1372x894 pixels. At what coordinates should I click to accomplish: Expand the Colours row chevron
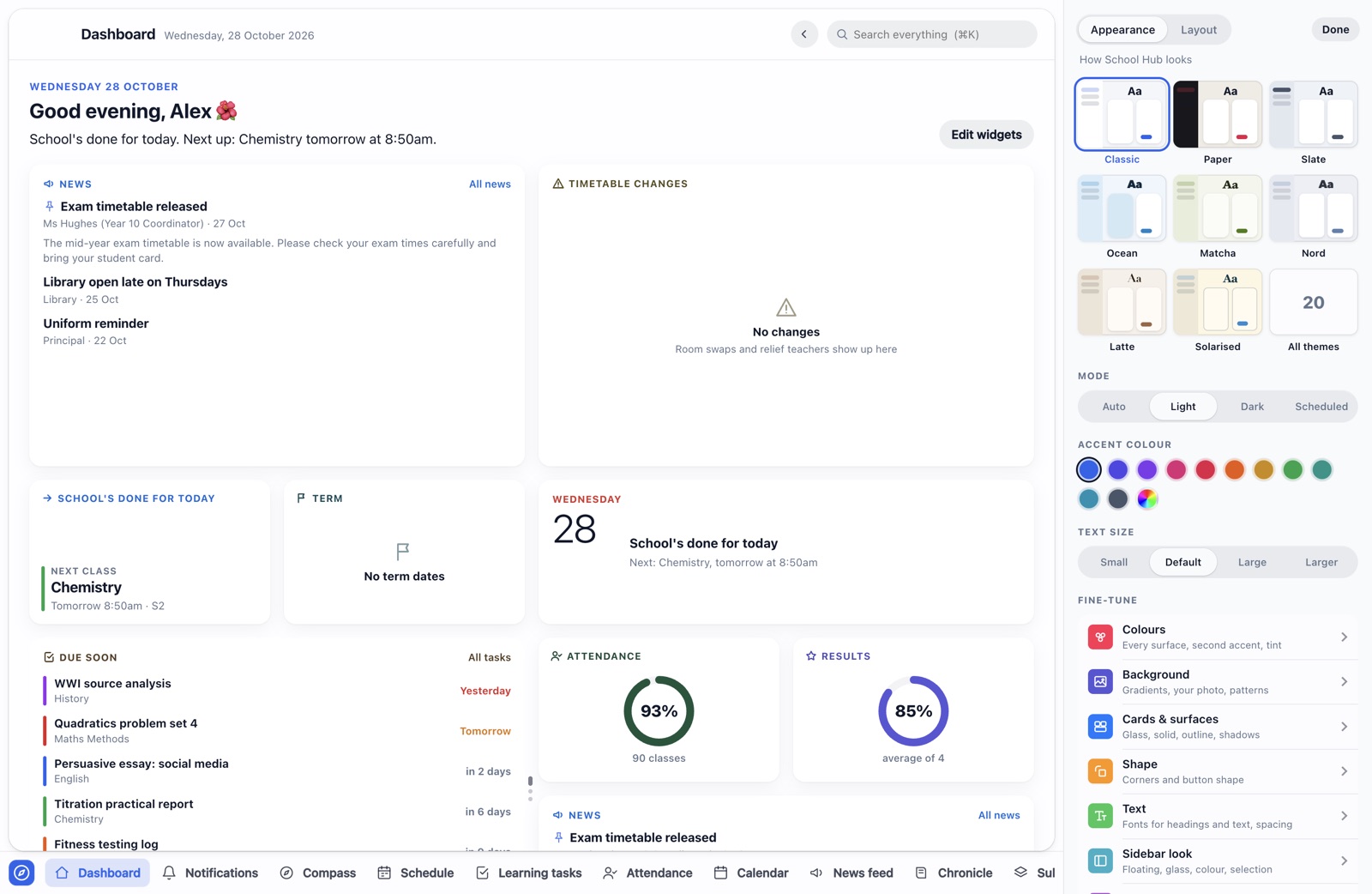click(x=1344, y=637)
